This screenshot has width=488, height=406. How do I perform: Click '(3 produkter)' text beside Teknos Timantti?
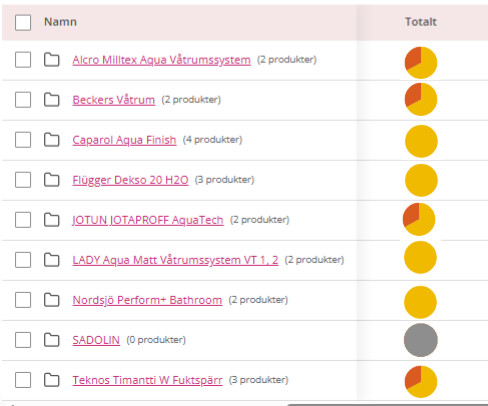pos(258,380)
